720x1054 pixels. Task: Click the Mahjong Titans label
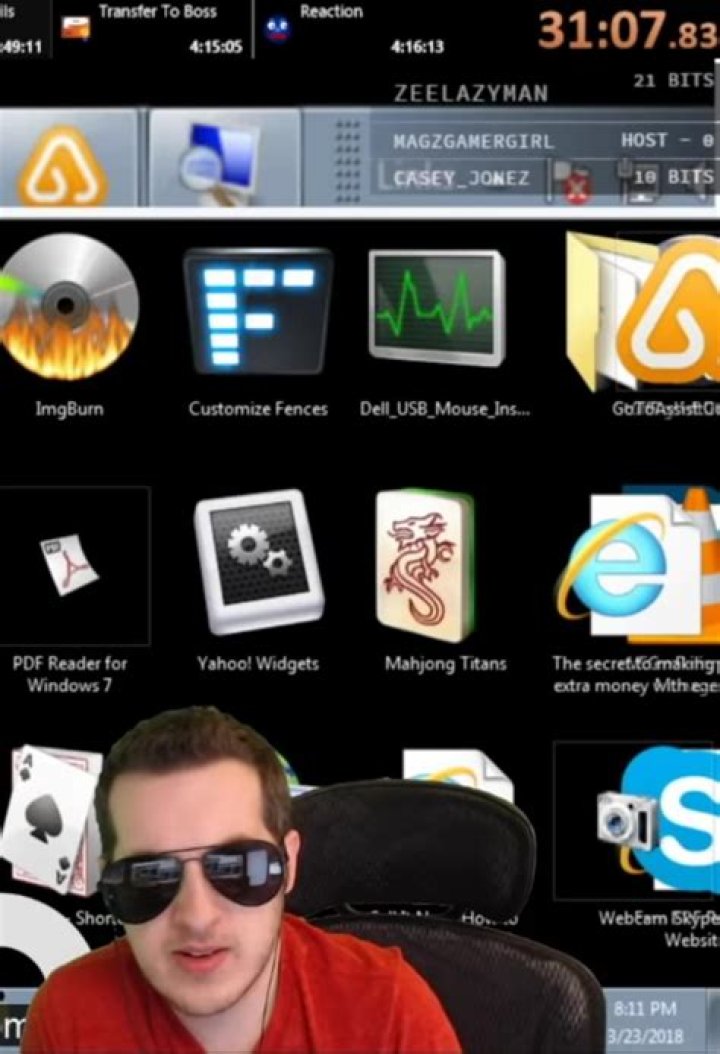(445, 663)
